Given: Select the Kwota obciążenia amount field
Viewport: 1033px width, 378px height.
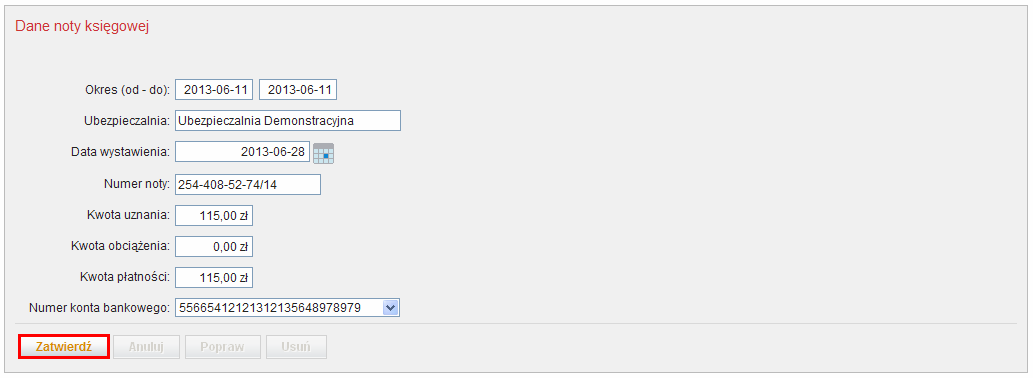Looking at the screenshot, I should point(214,247).
